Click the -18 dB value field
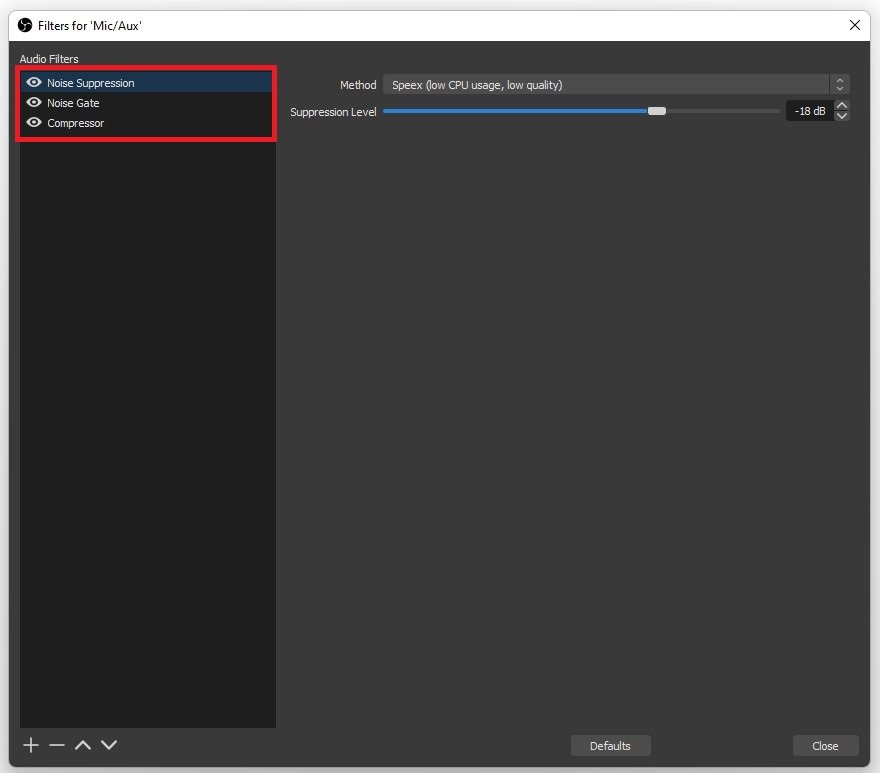The width and height of the screenshot is (880, 773). pyautogui.click(x=810, y=111)
